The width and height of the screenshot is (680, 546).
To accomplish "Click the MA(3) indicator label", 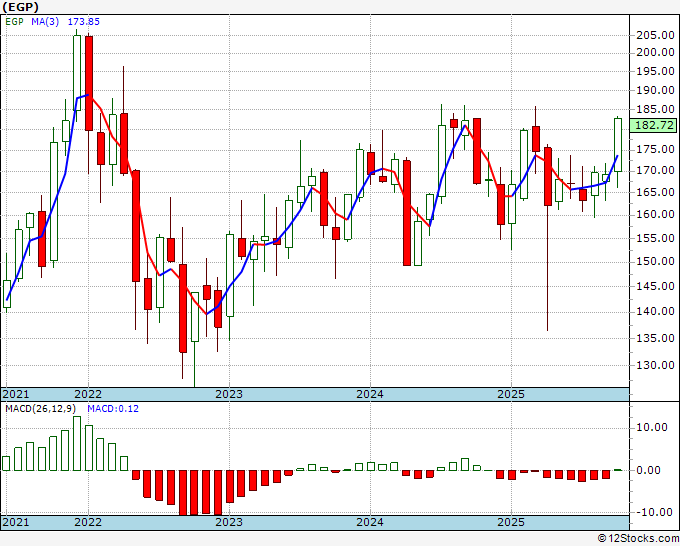I will [45, 21].
